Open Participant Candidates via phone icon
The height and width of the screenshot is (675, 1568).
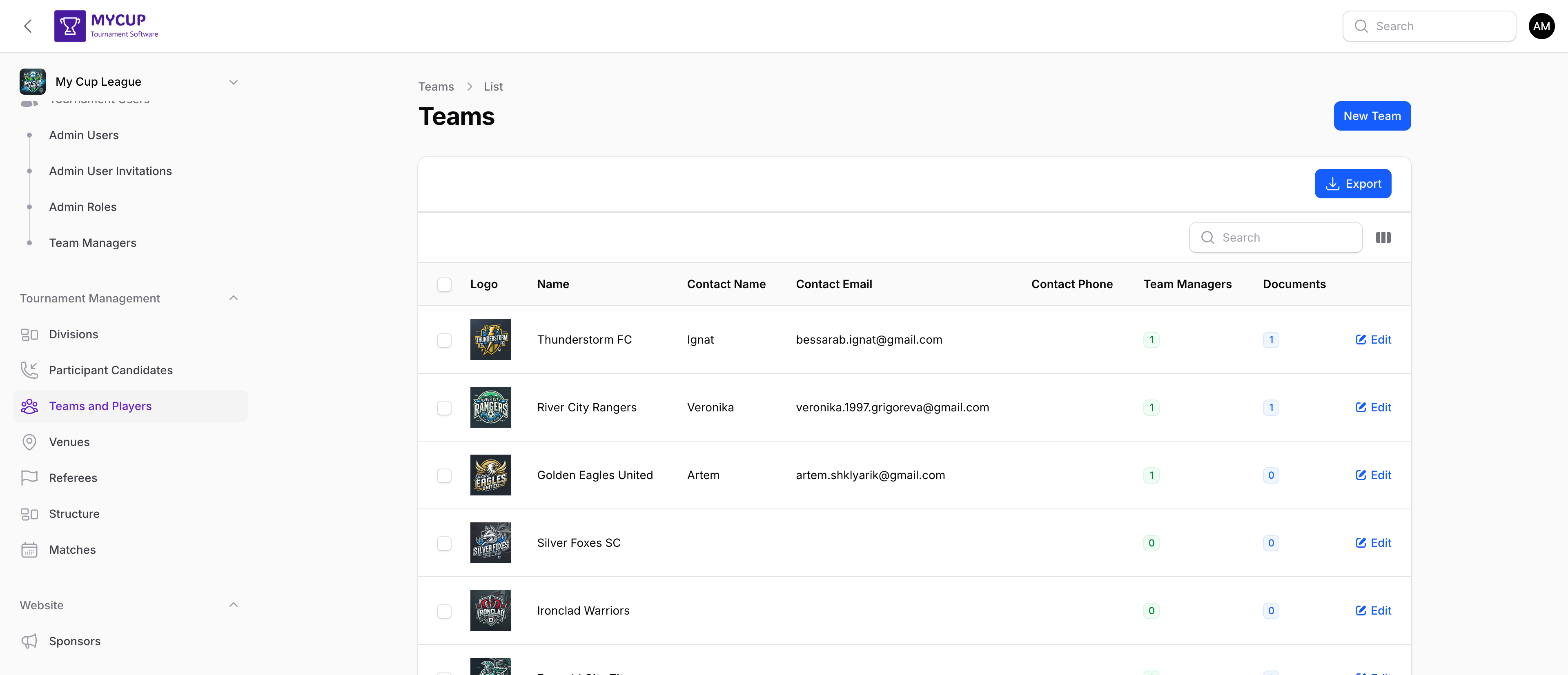[30, 370]
